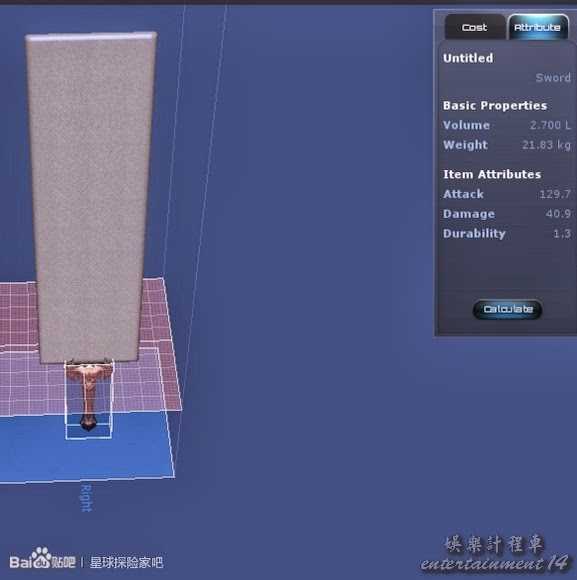
Task: Open the 星球探险家吧 link
Action: [126, 562]
